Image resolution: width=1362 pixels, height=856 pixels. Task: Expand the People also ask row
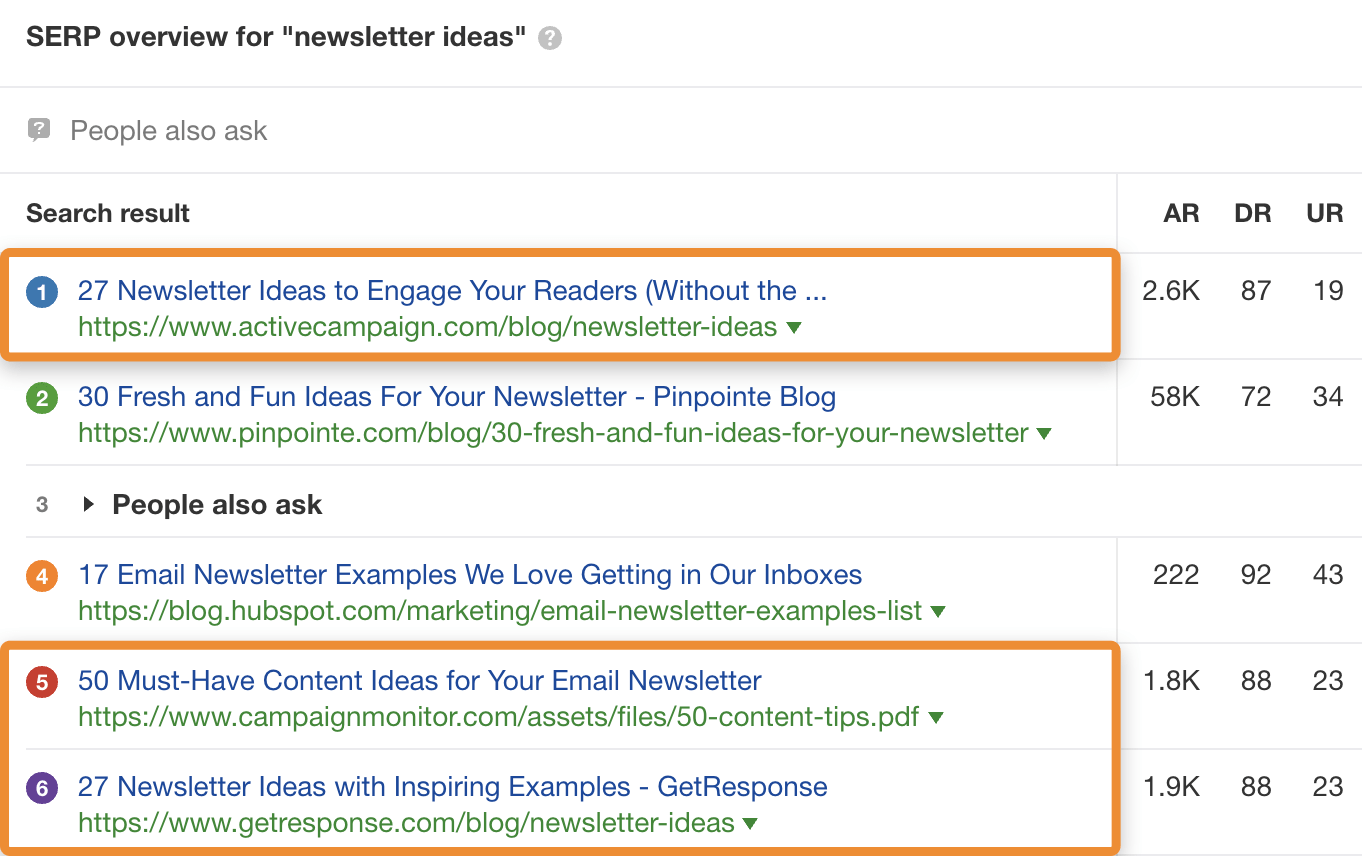(89, 504)
